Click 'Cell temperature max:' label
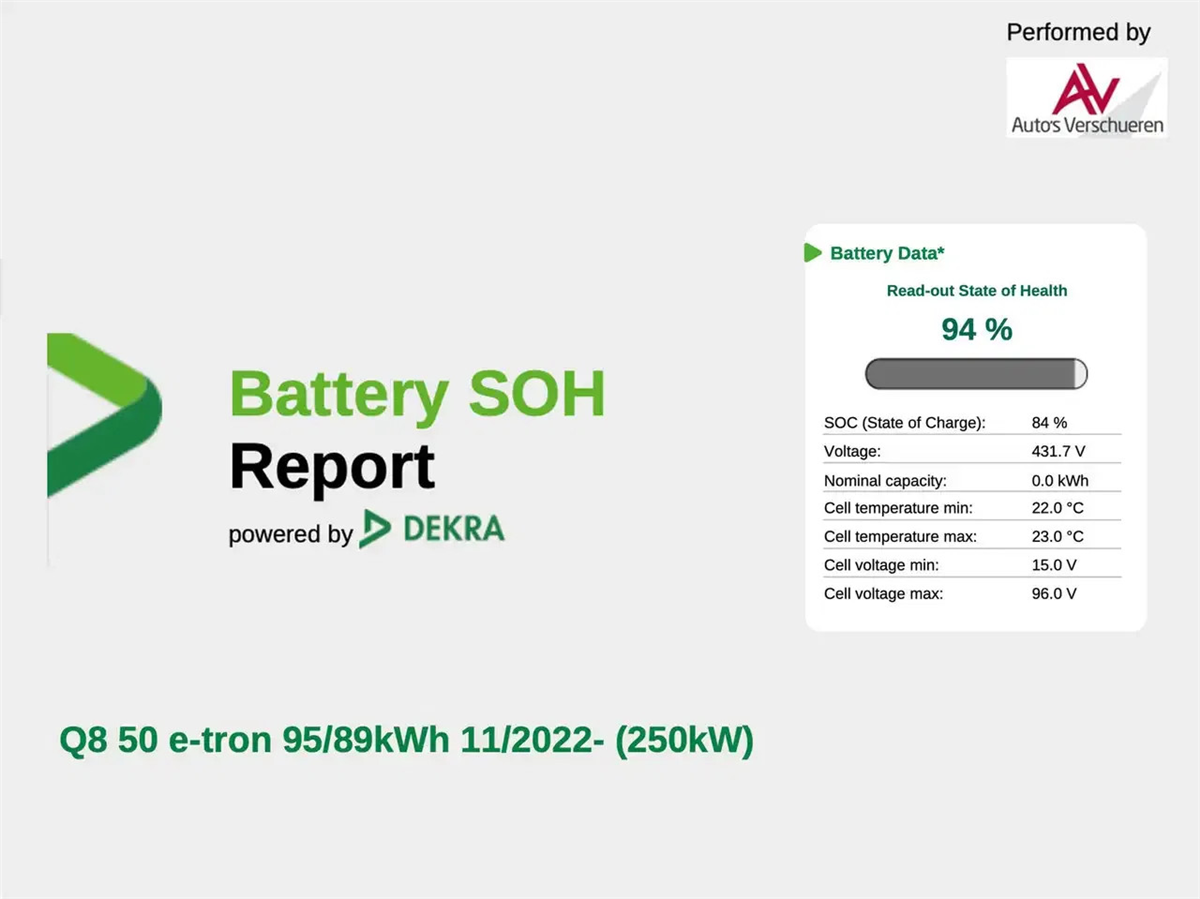This screenshot has height=899, width=1200. click(x=900, y=537)
